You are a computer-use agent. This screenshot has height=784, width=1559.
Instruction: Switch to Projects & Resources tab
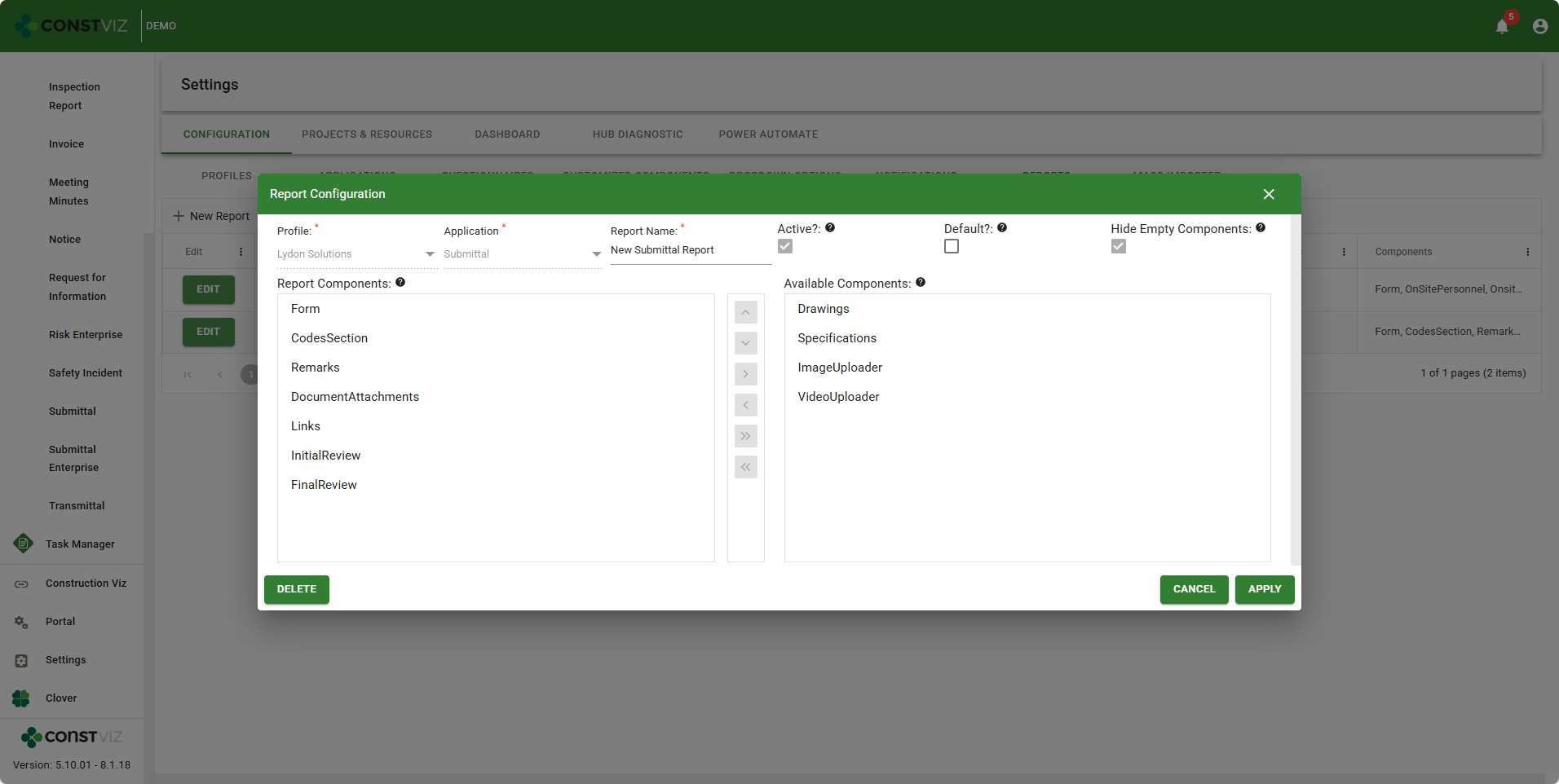tap(367, 134)
